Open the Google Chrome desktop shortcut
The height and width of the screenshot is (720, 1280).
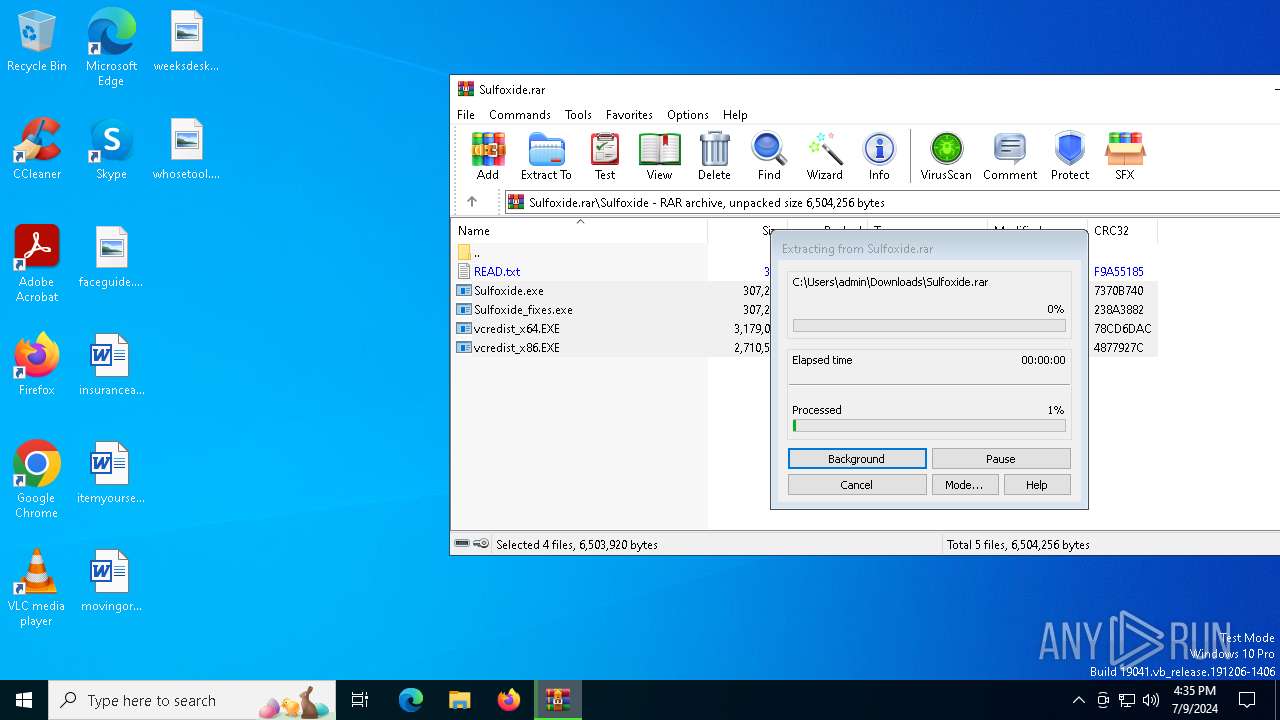coord(37,480)
